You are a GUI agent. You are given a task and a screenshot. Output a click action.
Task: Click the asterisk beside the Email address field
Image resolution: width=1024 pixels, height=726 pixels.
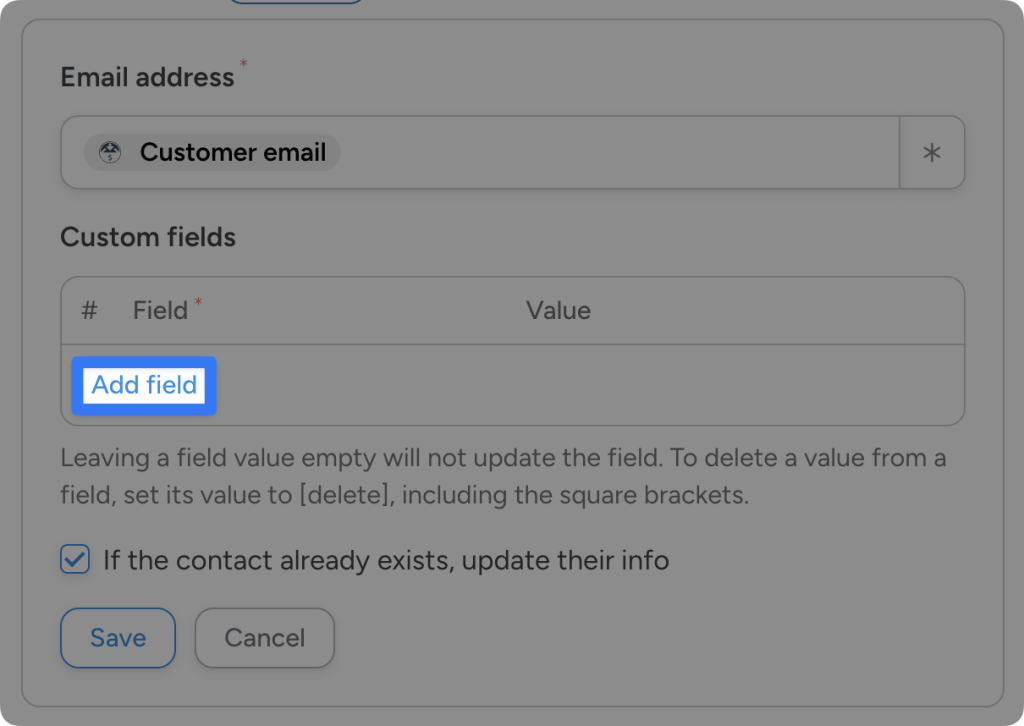(x=931, y=152)
